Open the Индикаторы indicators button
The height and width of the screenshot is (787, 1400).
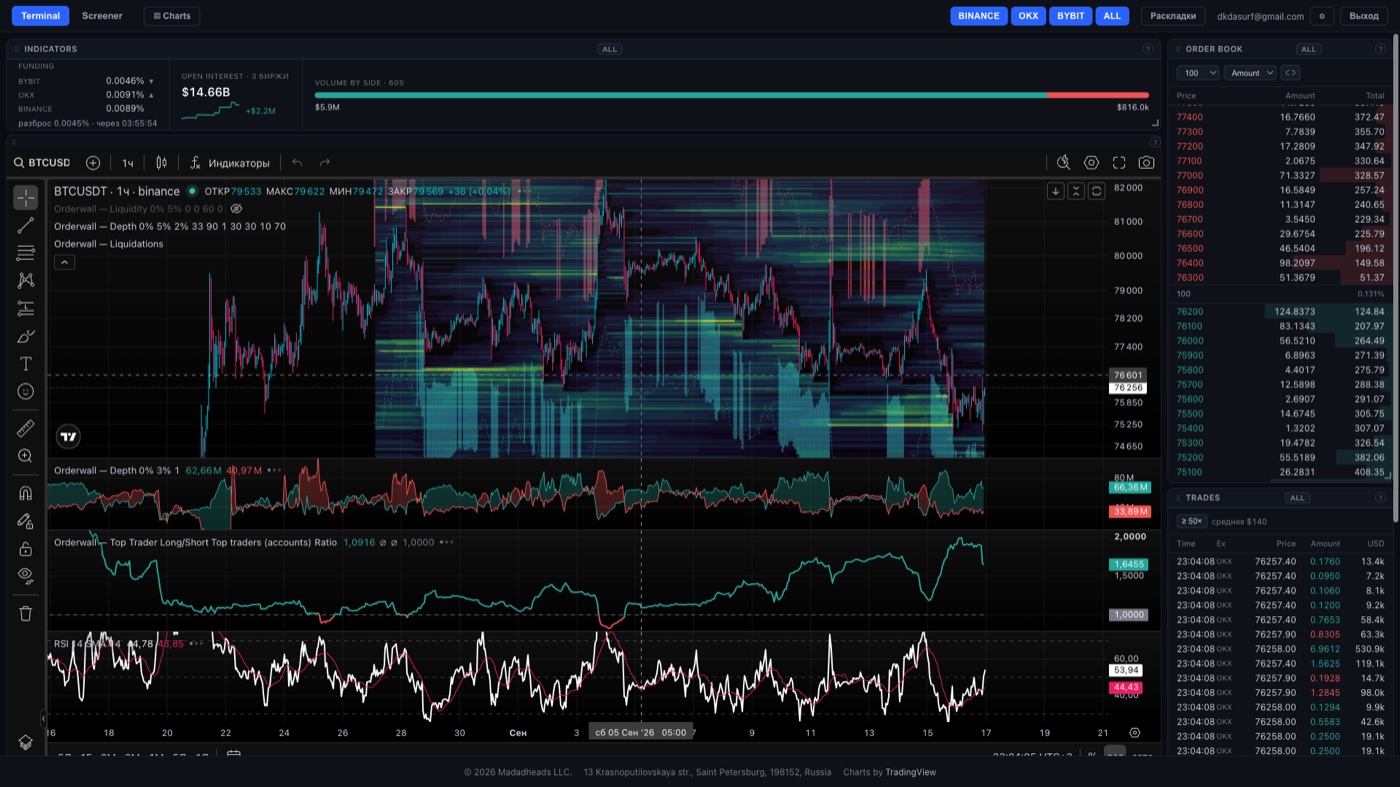coord(230,163)
